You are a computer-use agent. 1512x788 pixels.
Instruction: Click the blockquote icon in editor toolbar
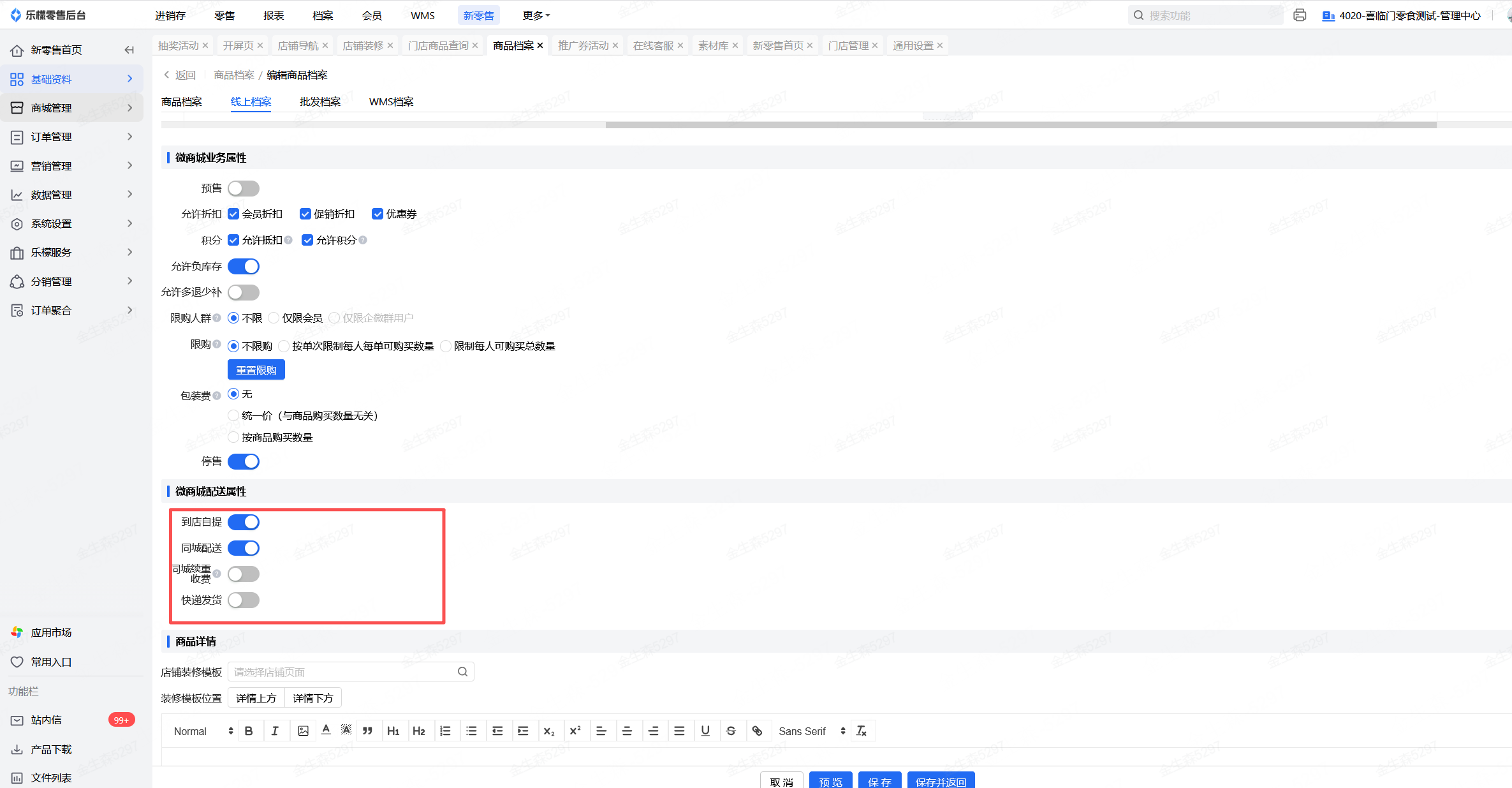point(367,731)
